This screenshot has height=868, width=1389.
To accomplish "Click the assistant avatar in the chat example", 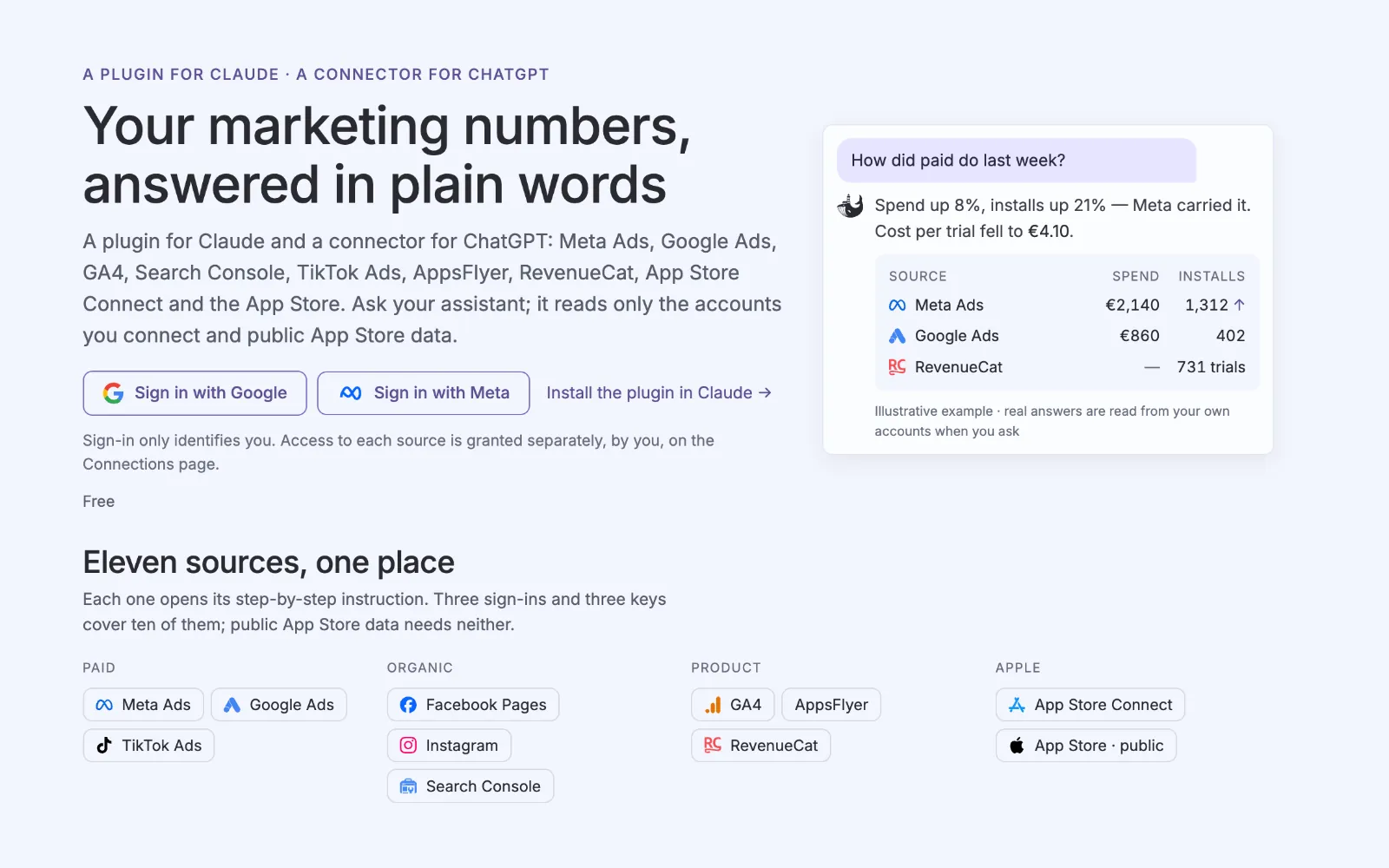I will (850, 206).
